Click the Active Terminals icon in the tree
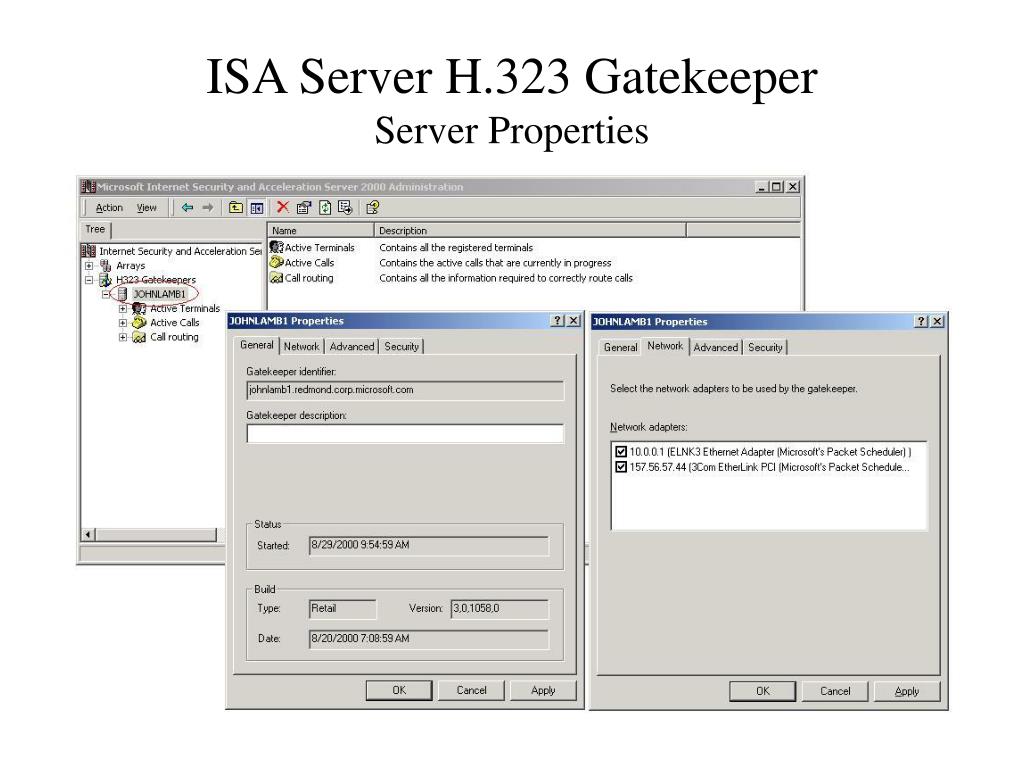The image size is (1024, 768). point(139,308)
